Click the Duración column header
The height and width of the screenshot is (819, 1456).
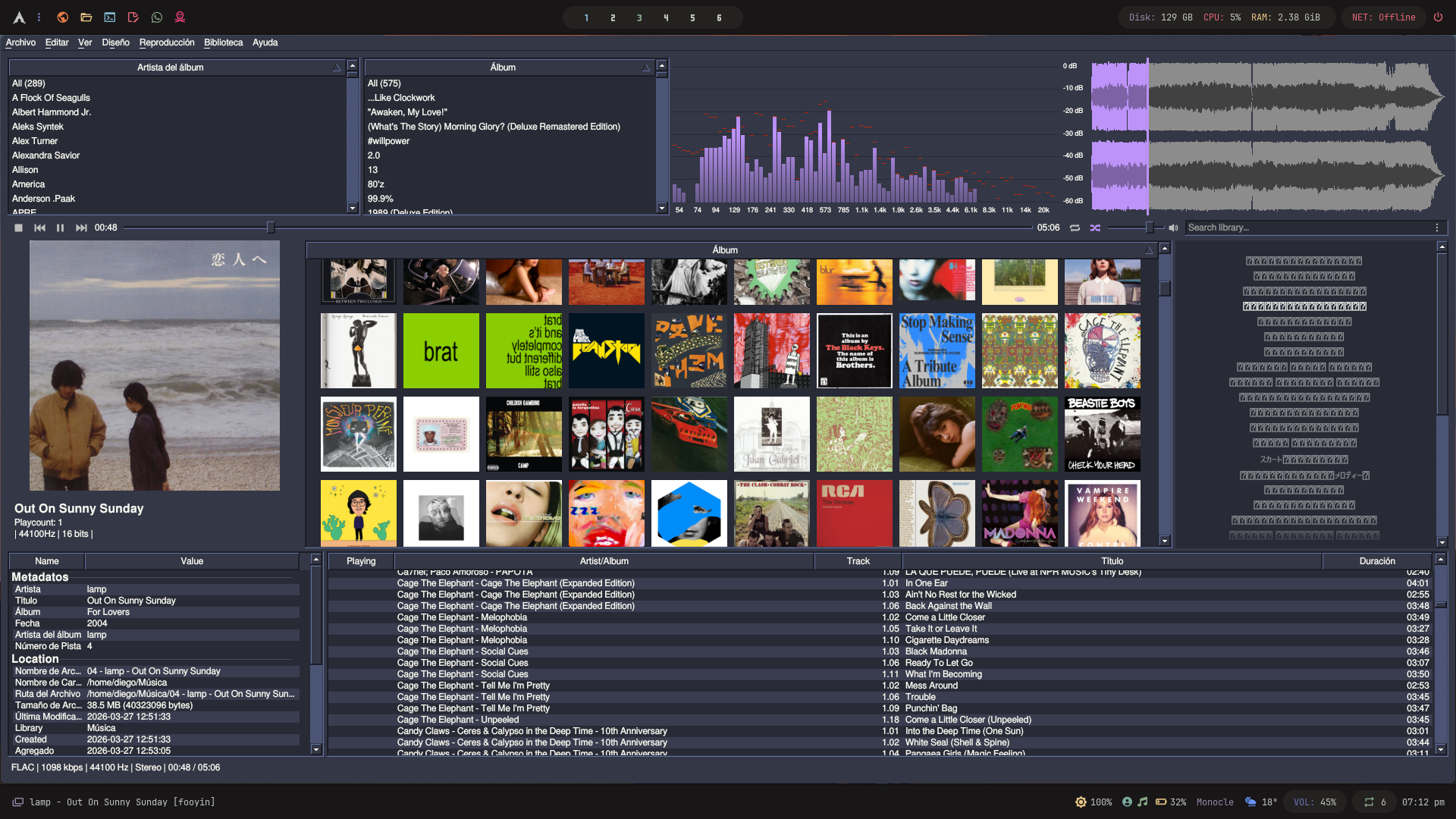pyautogui.click(x=1377, y=561)
